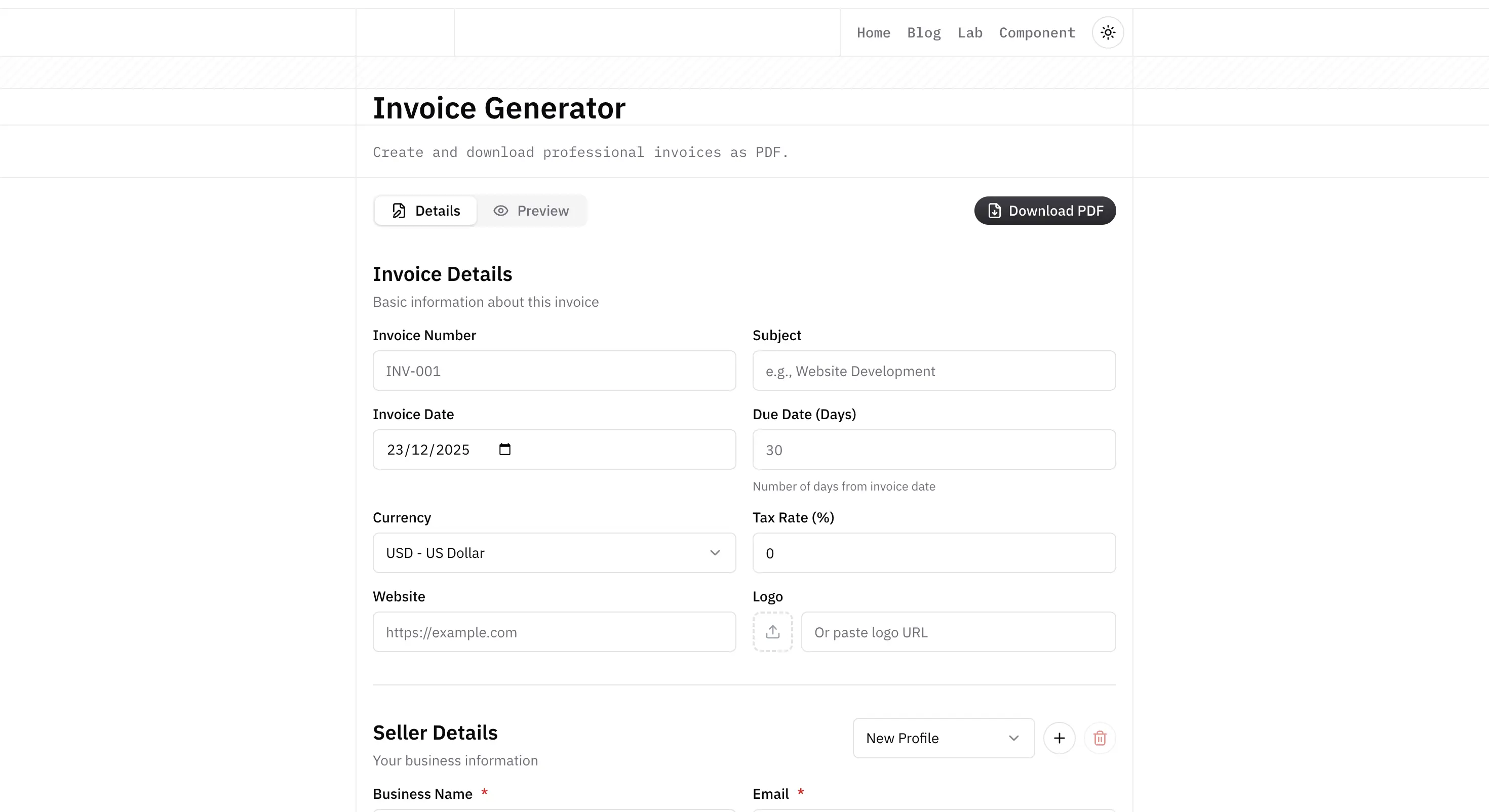Image resolution: width=1489 pixels, height=812 pixels.
Task: Delete the profile using the trash icon
Action: tap(1100, 738)
